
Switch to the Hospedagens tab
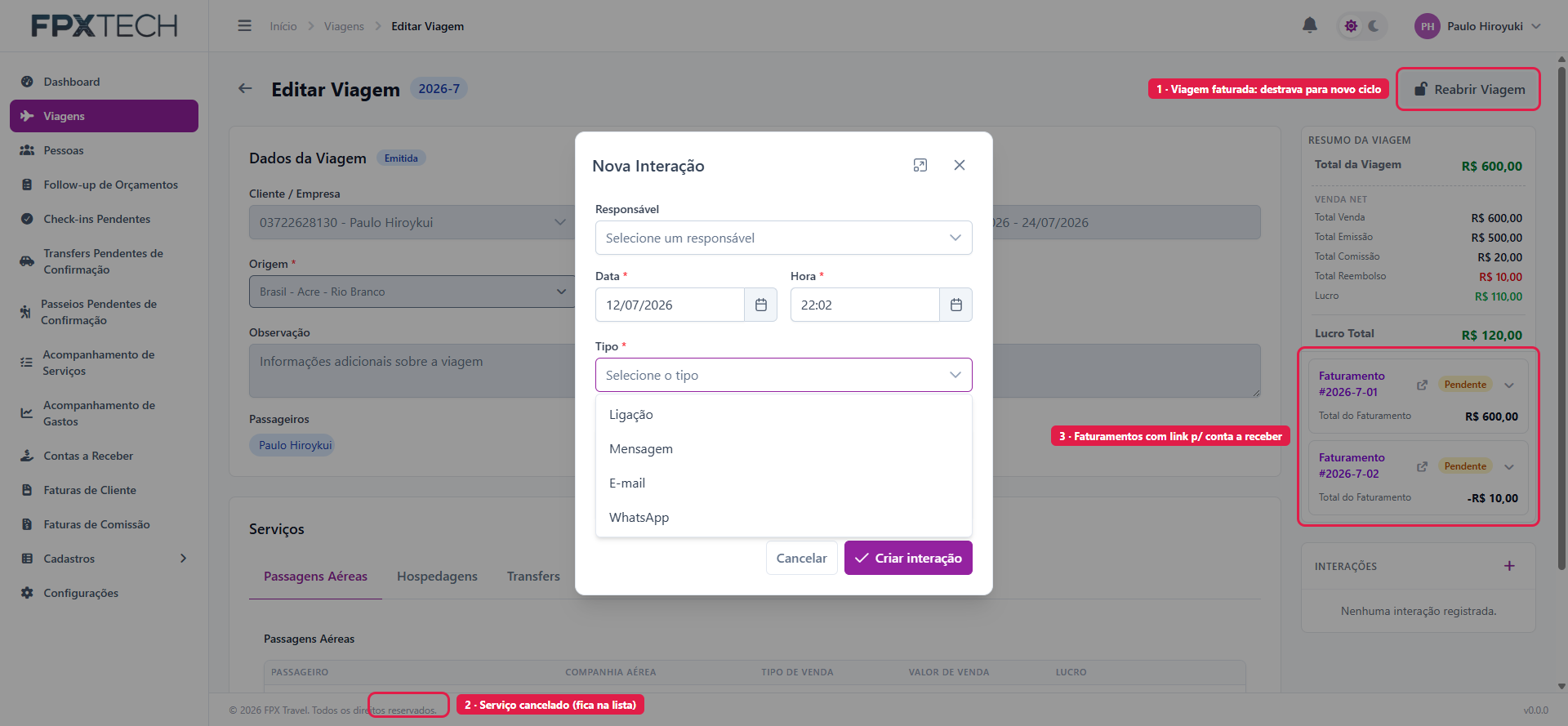click(x=437, y=577)
